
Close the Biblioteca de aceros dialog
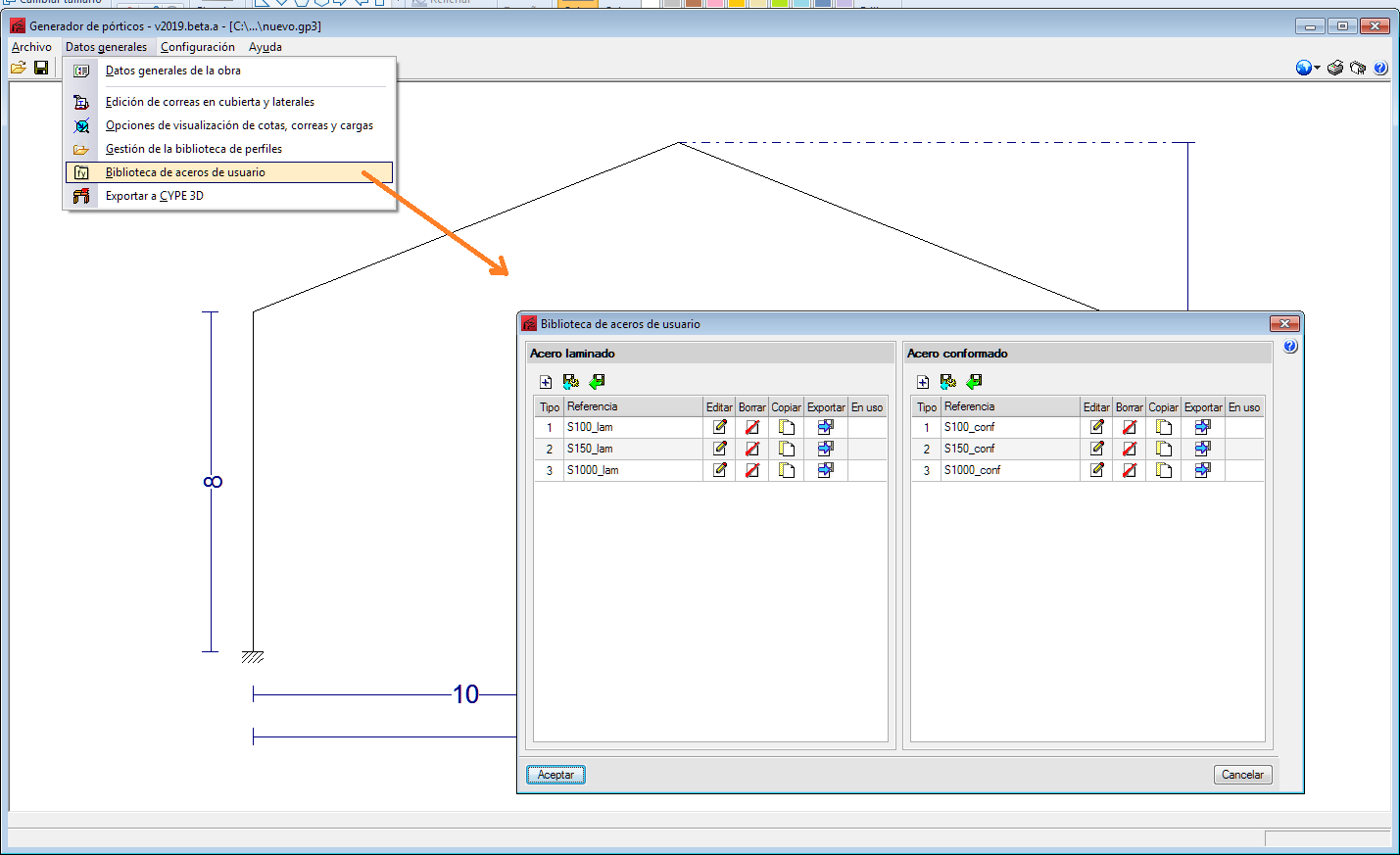pyautogui.click(x=1284, y=323)
